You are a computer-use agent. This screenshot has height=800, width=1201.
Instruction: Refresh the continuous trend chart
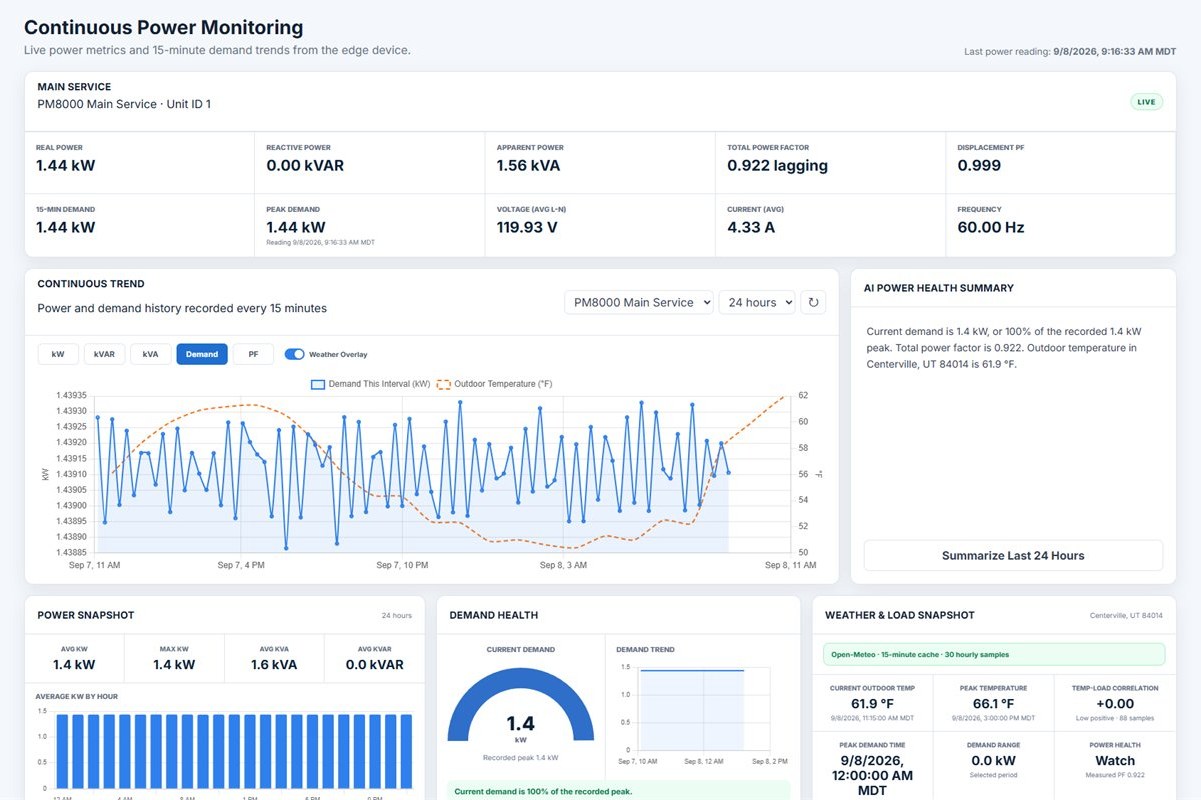[x=812, y=302]
